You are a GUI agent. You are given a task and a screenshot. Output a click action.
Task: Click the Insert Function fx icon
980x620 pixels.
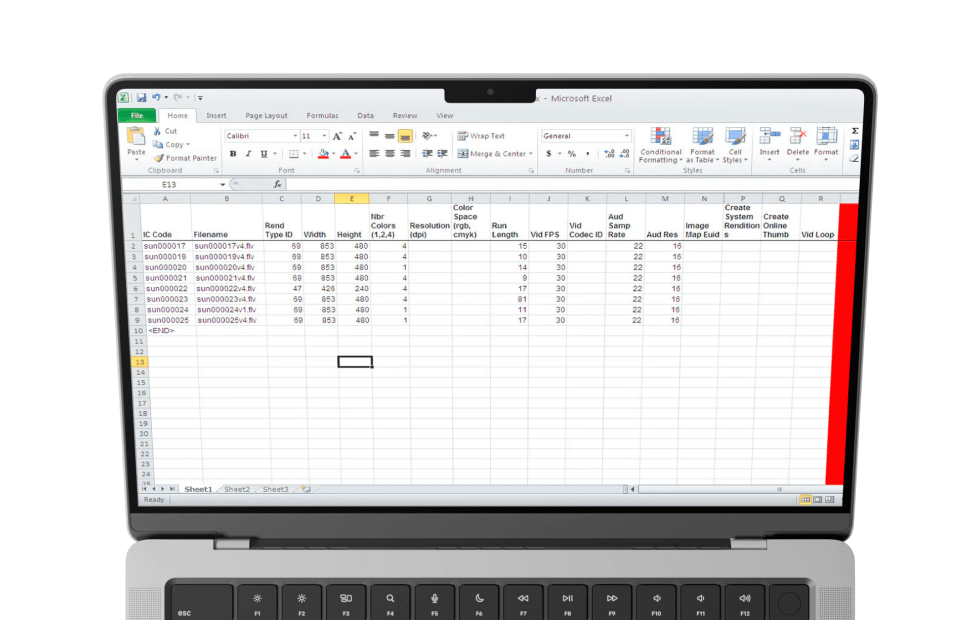pyautogui.click(x=277, y=185)
